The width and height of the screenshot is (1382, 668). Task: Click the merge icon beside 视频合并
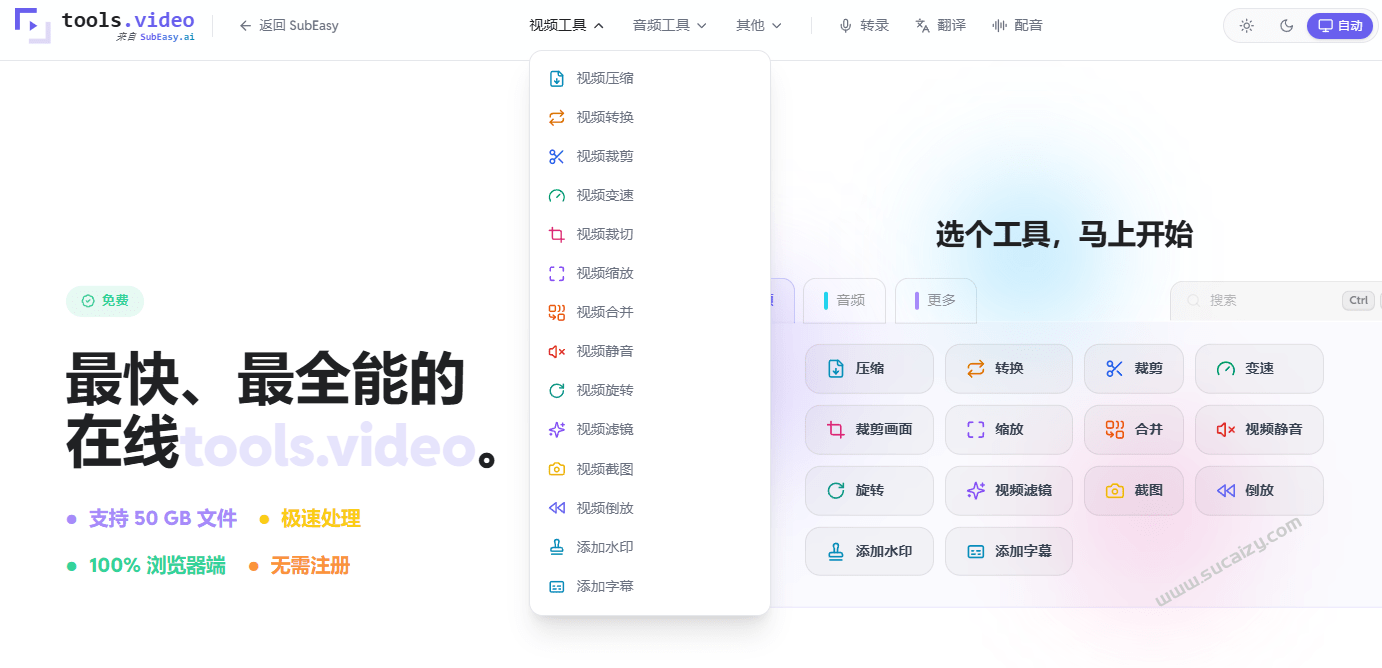click(557, 312)
